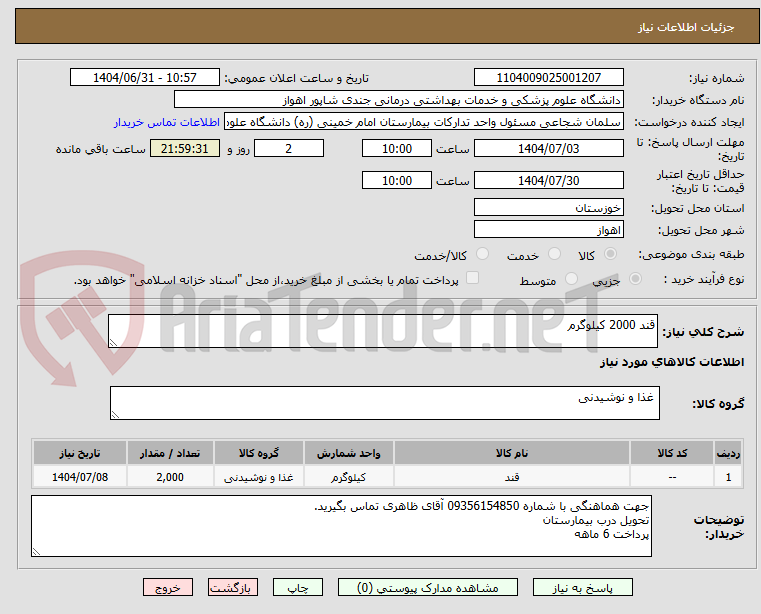Click the تعداد / مقدار column header

coord(170,453)
